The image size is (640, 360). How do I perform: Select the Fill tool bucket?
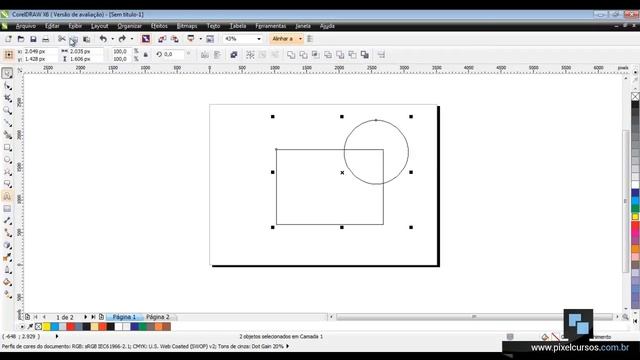click(7, 282)
